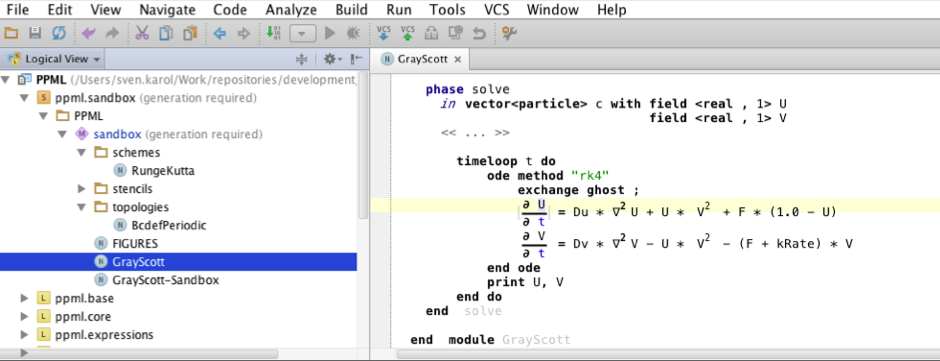
Task: Close the GrayScott editor tab
Action: coord(457,59)
